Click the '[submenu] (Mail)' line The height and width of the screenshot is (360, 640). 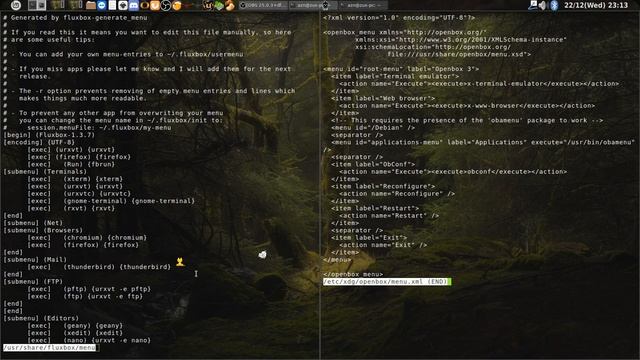pos(35,260)
